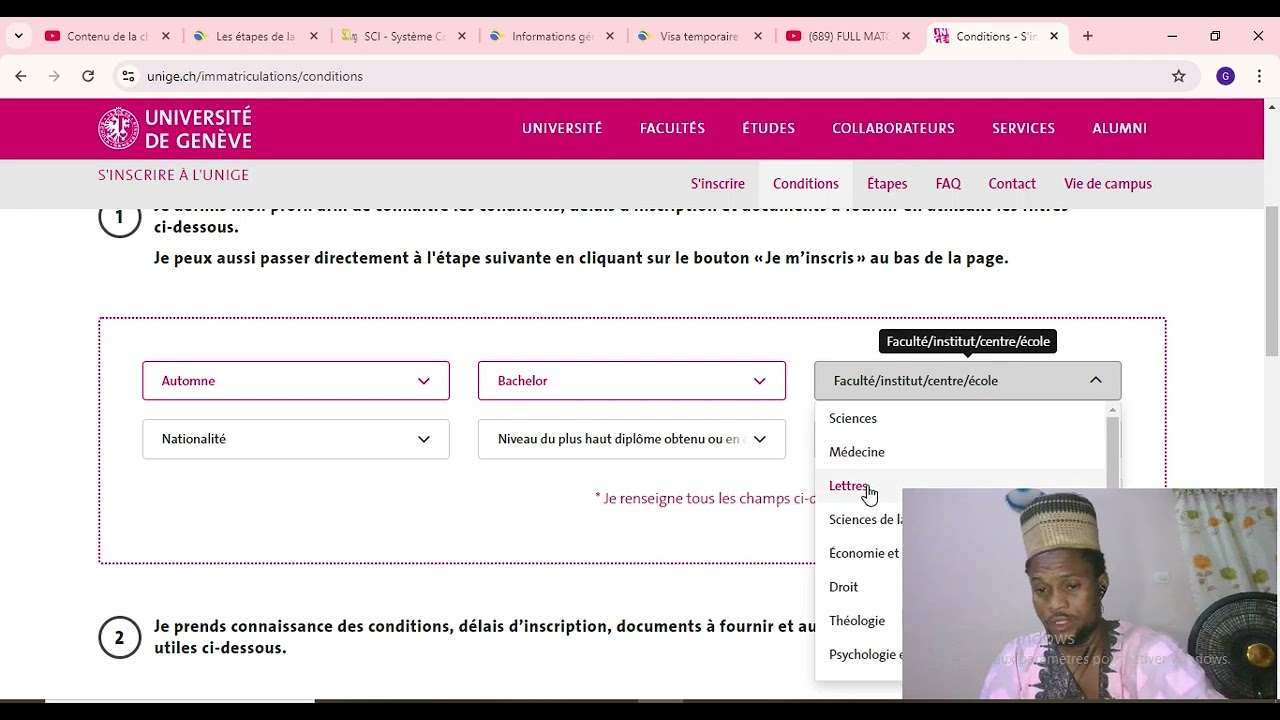Click the S'INSCRIRE À L'UNIGE heading link
The image size is (1280, 720).
[173, 175]
